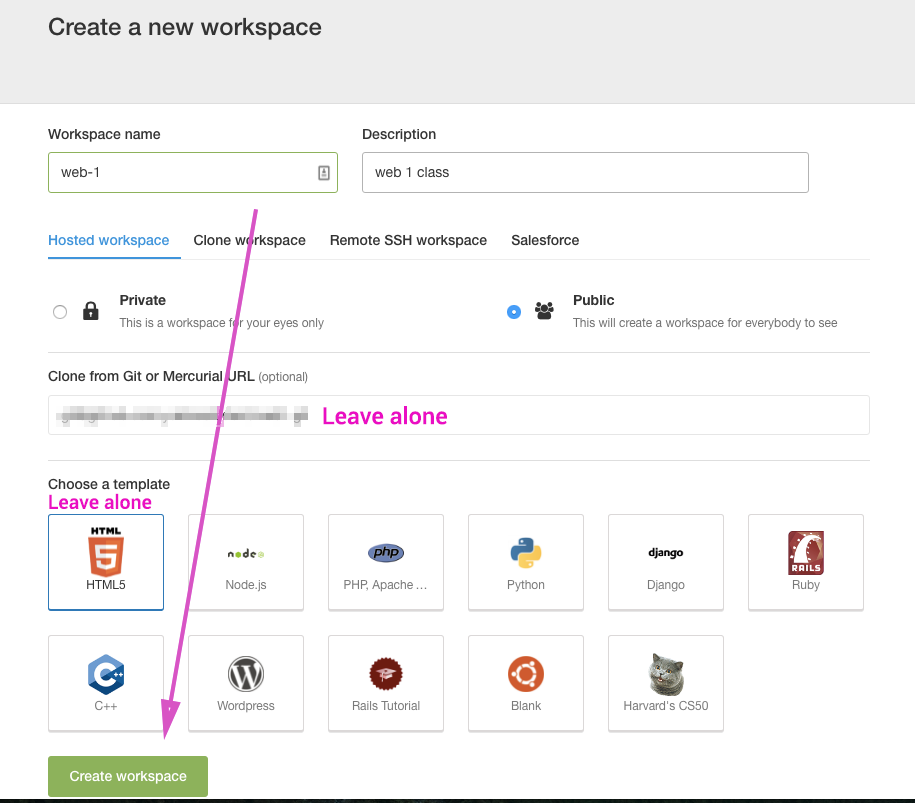Choose the Harvard's CS50 cat template

(x=666, y=682)
